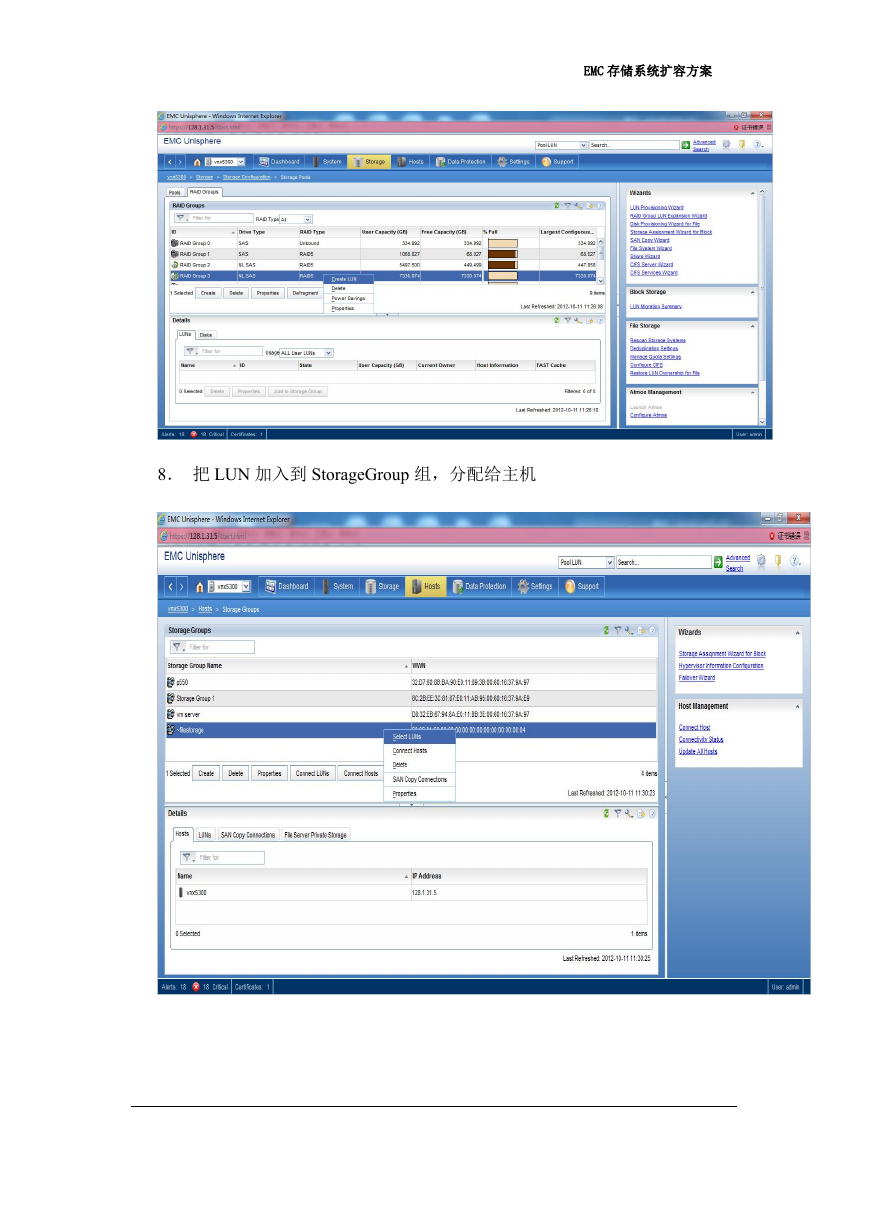Click the green search go button in lower window
This screenshot has width=869, height=1228.
coord(716,562)
